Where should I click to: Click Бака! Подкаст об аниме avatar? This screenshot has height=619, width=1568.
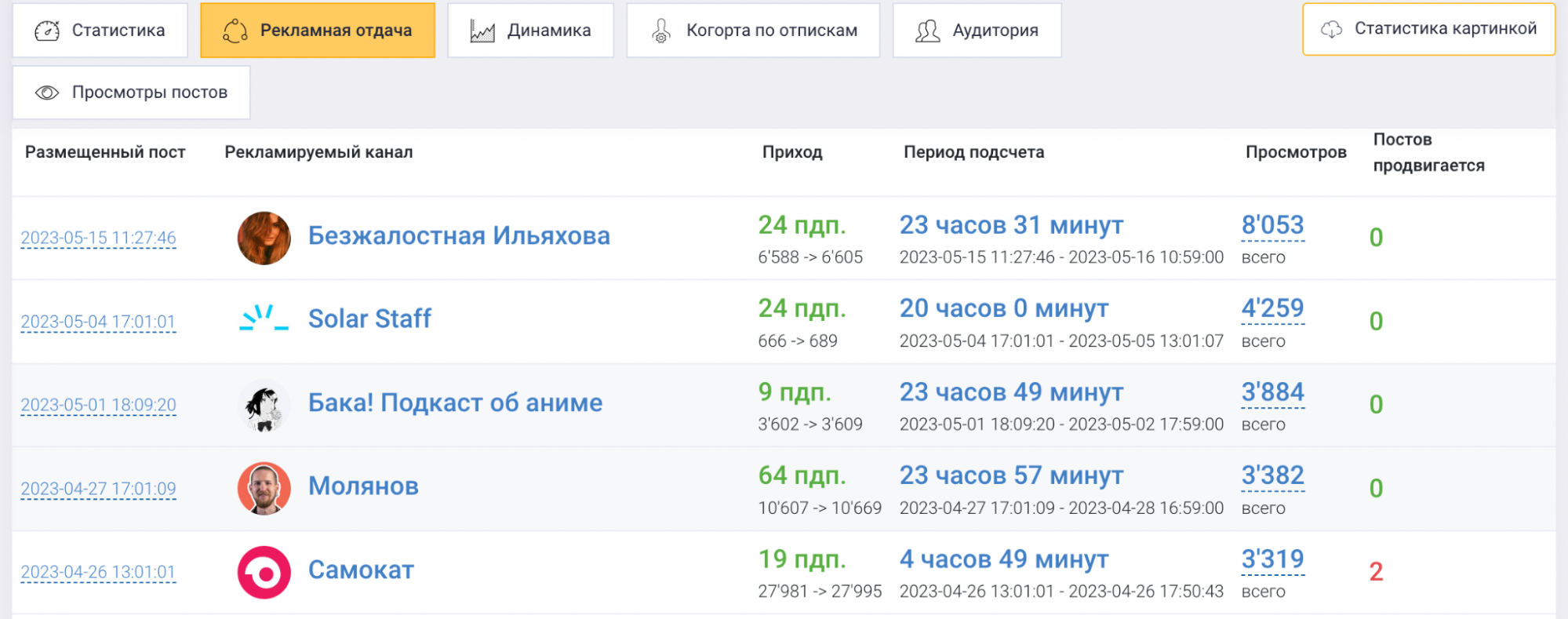(264, 405)
